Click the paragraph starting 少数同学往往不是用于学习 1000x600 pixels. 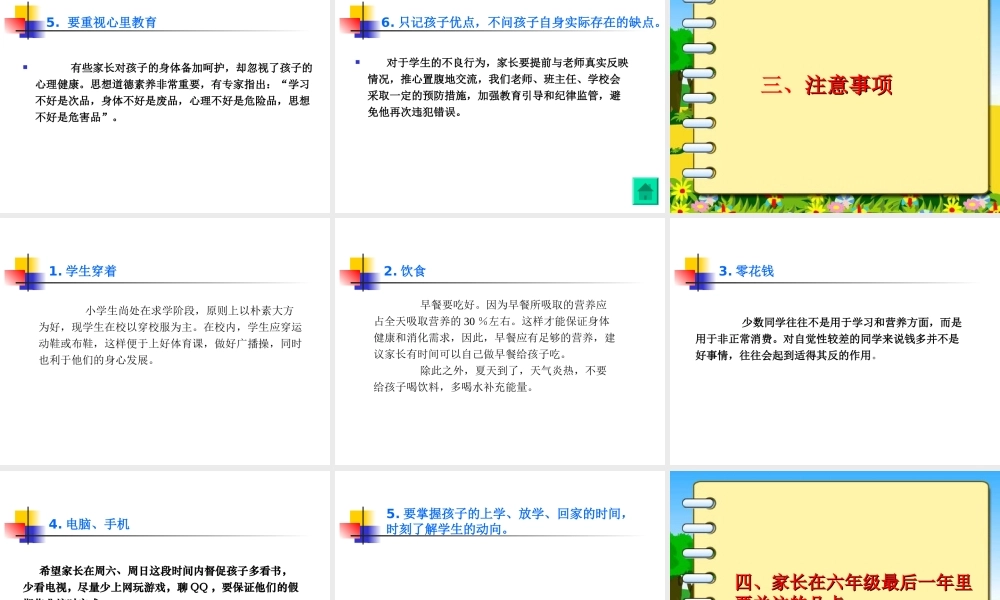click(x=828, y=339)
